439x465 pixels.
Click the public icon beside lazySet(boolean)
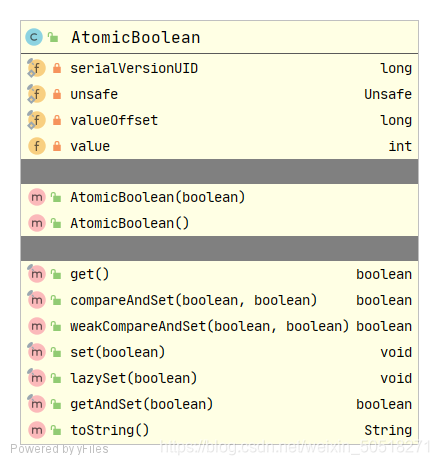point(56,378)
